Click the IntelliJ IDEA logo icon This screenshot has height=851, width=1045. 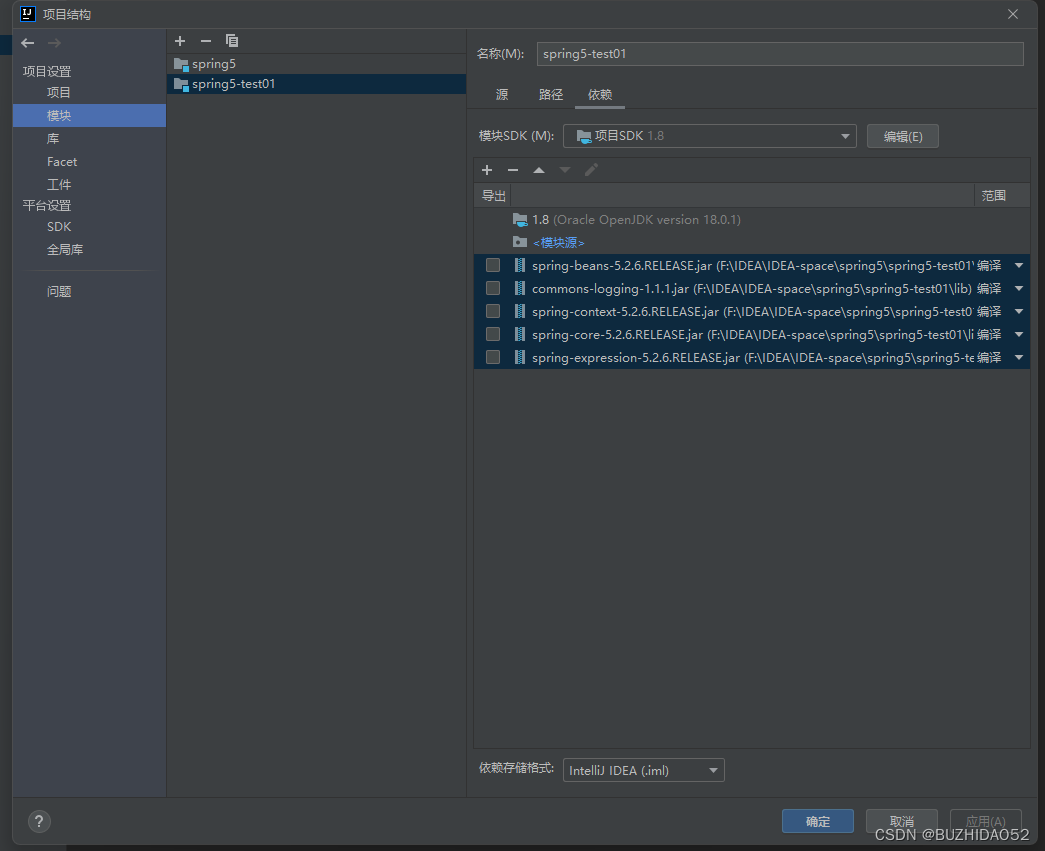coord(27,14)
